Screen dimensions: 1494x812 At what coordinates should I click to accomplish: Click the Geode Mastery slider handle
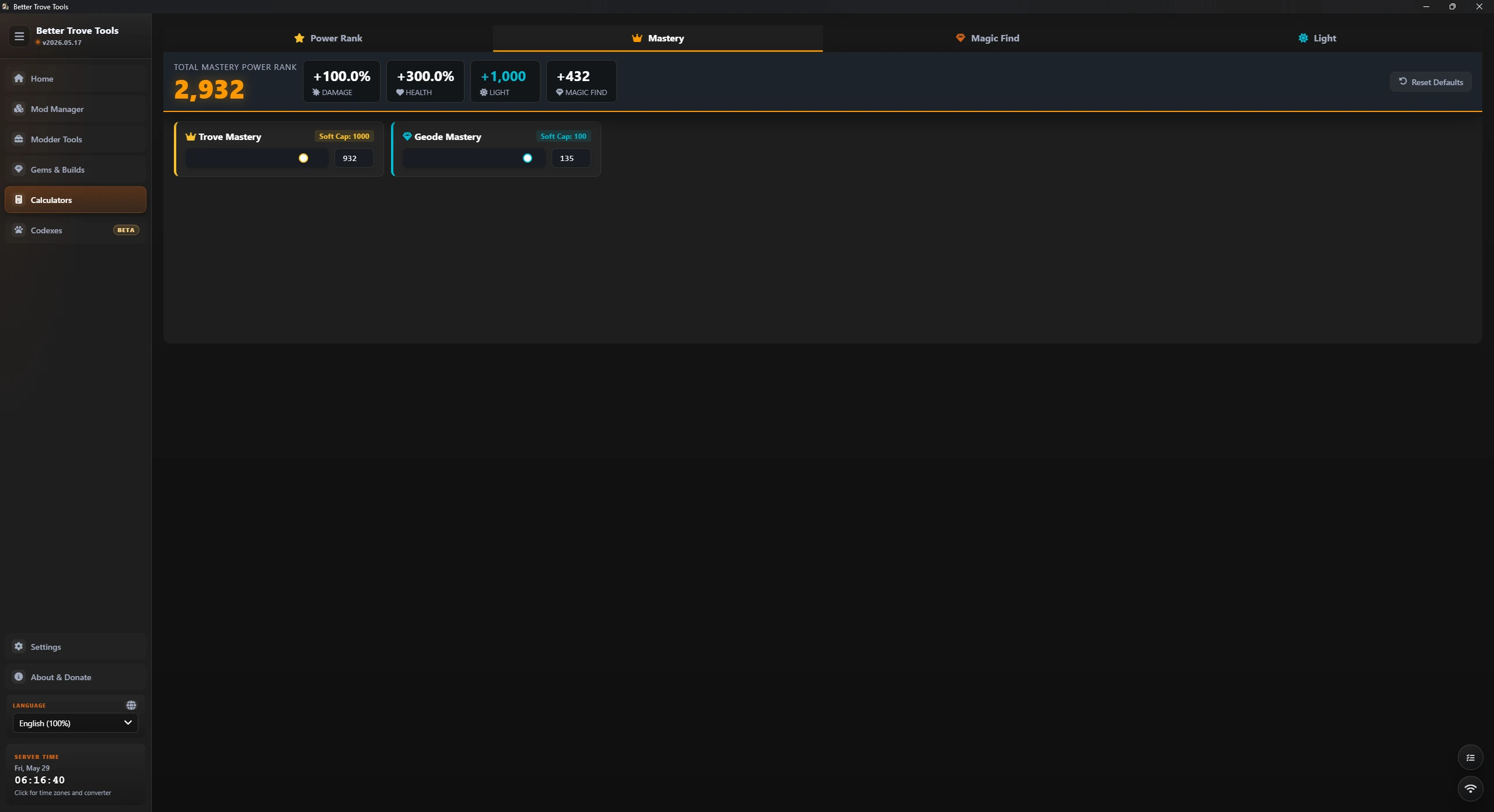[x=528, y=158]
